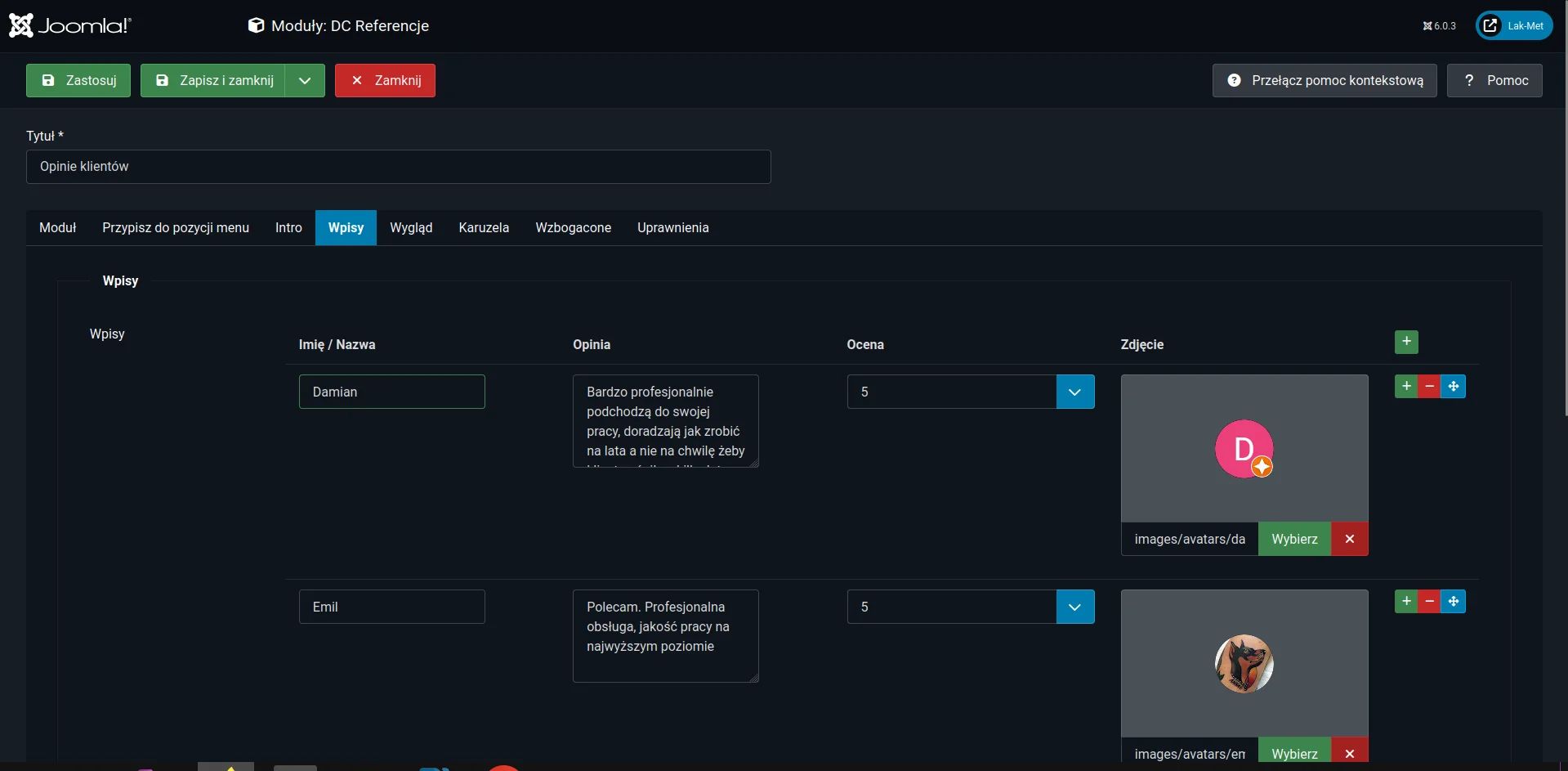Viewport: 1568px width, 771px height.
Task: Add new entry with top green plus
Action: point(1405,342)
